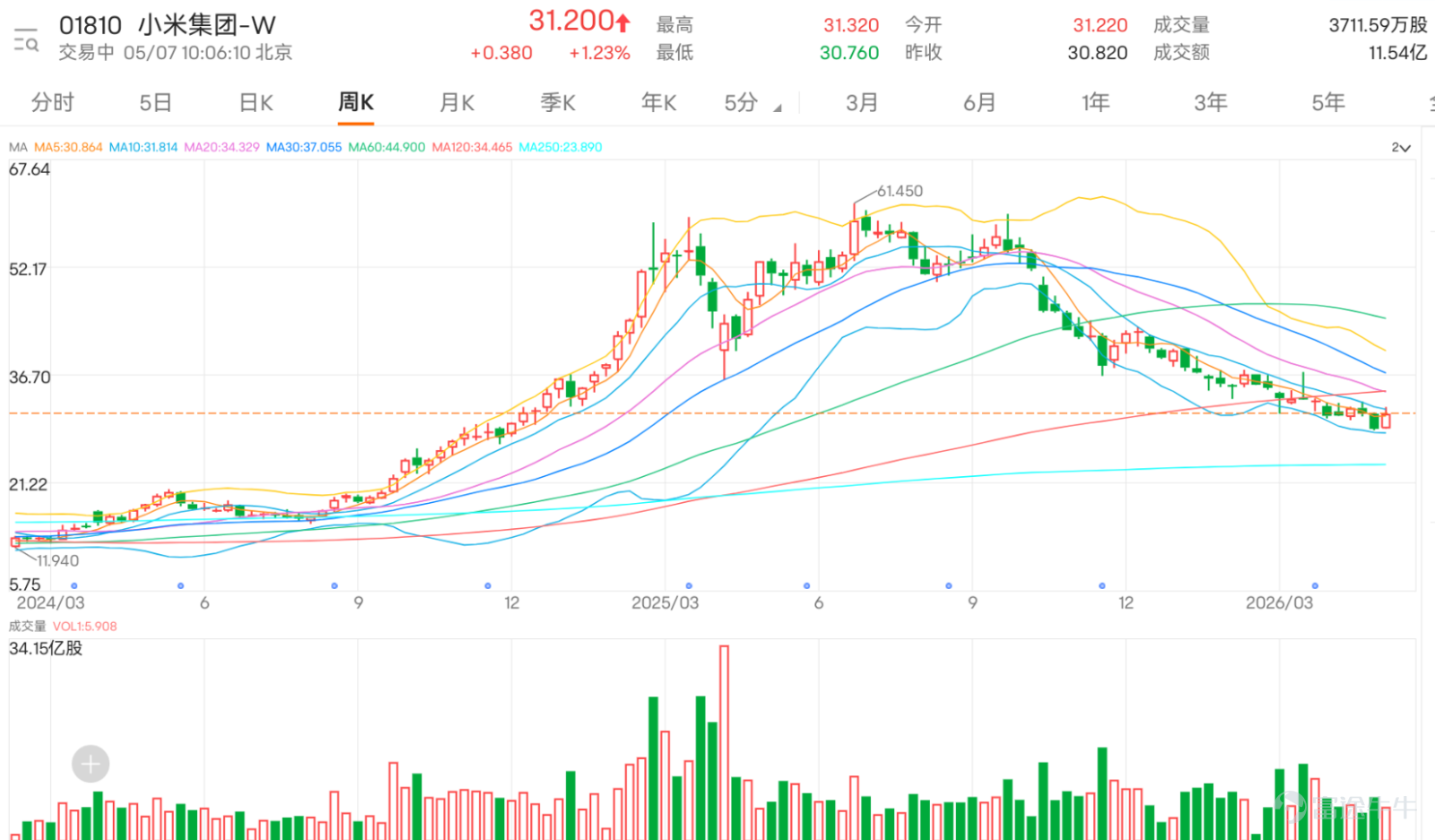This screenshot has height=840, width=1435.
Task: Click the MA250:23.890 indicator label
Action: tap(561, 147)
